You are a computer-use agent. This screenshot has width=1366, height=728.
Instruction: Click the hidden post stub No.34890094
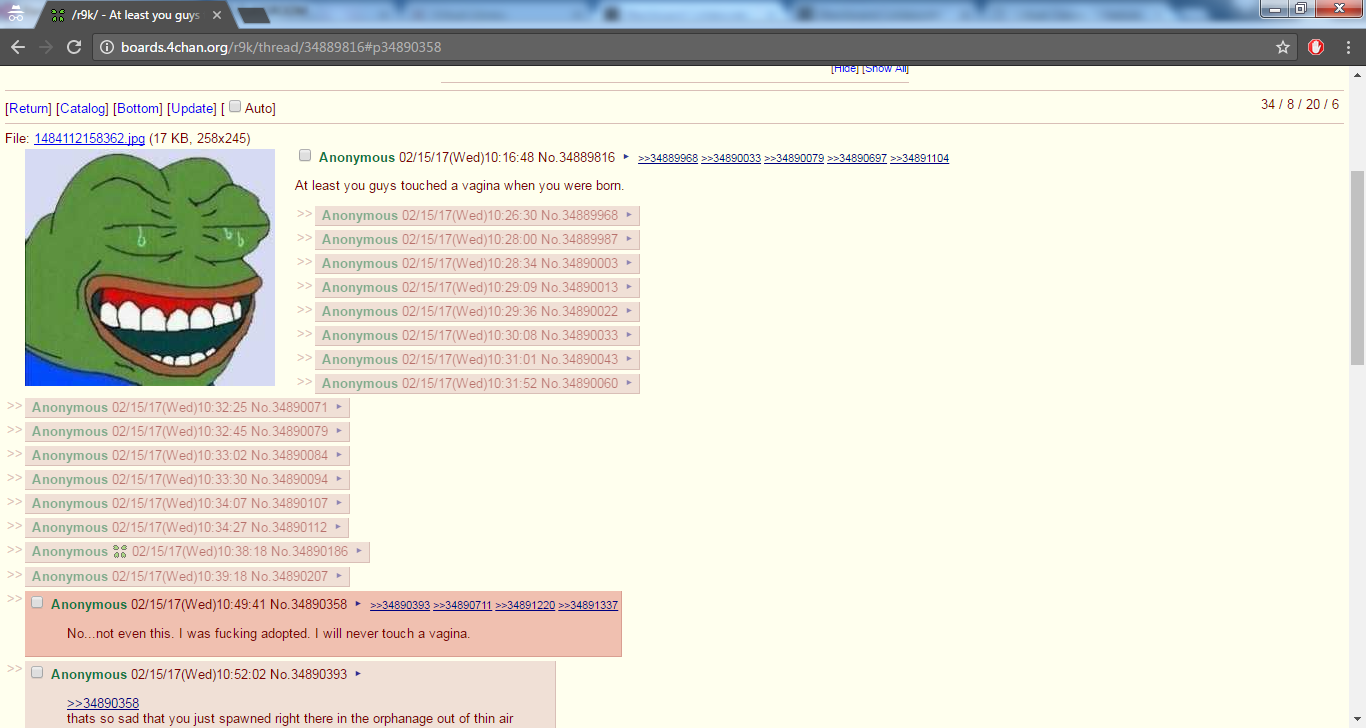pos(187,479)
